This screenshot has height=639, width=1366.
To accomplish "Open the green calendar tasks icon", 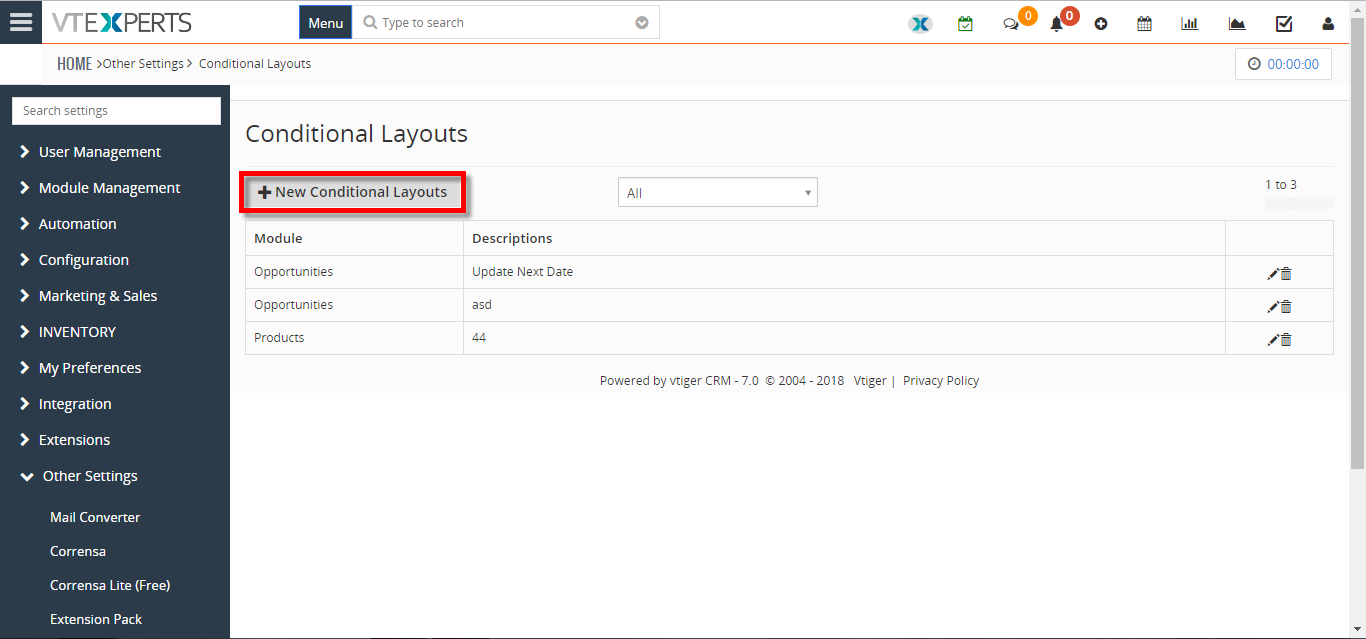I will pos(965,24).
